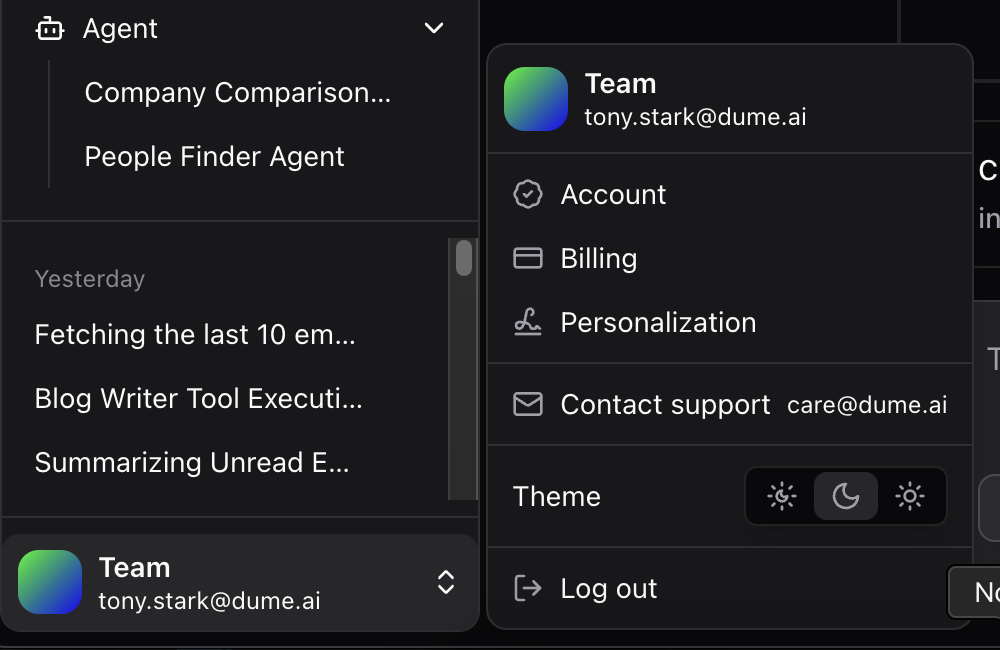1000x650 pixels.
Task: Click the Team avatar in the menu header
Action: click(x=536, y=100)
